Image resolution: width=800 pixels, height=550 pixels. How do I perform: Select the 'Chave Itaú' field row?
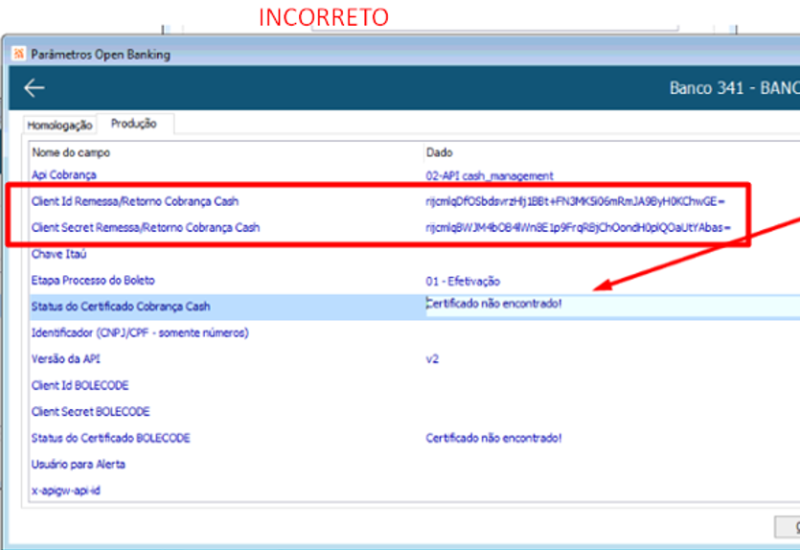59,254
